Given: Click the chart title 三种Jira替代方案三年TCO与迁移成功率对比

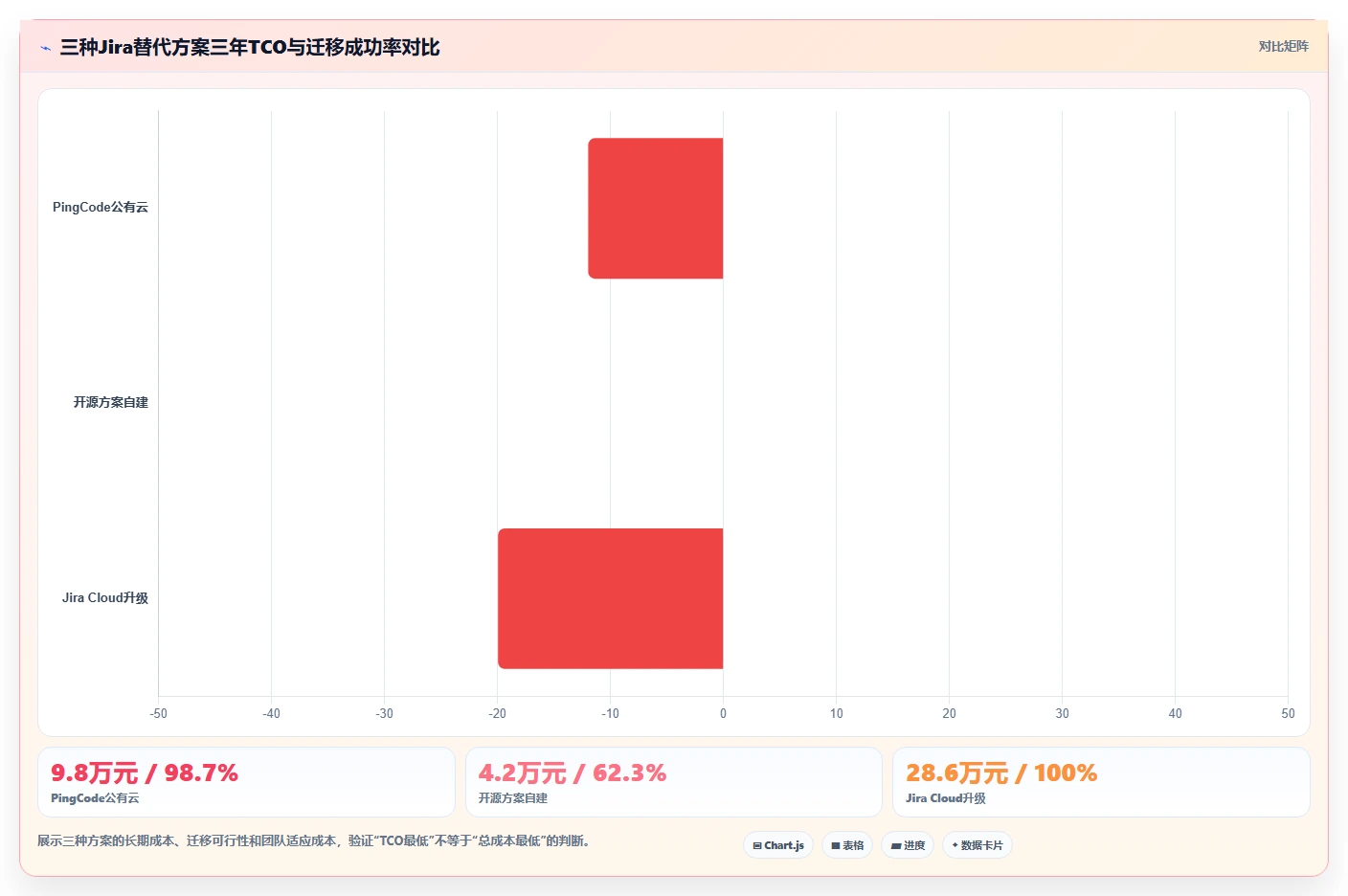Looking at the screenshot, I should pyautogui.click(x=250, y=48).
